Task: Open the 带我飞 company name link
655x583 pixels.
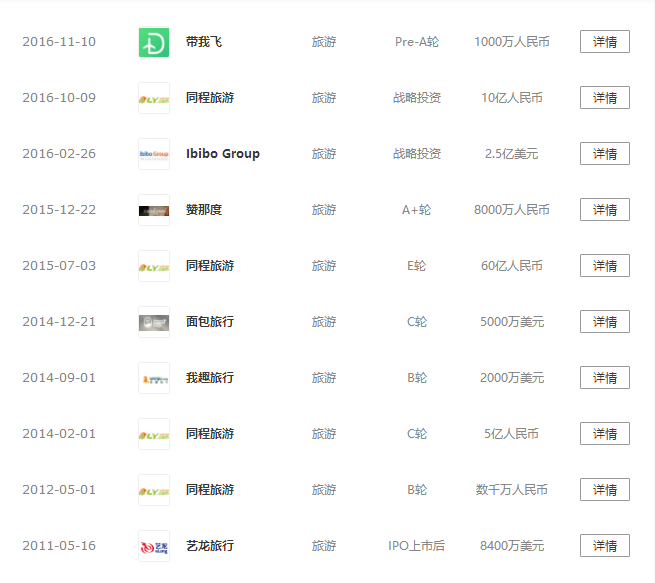Action: (x=204, y=42)
